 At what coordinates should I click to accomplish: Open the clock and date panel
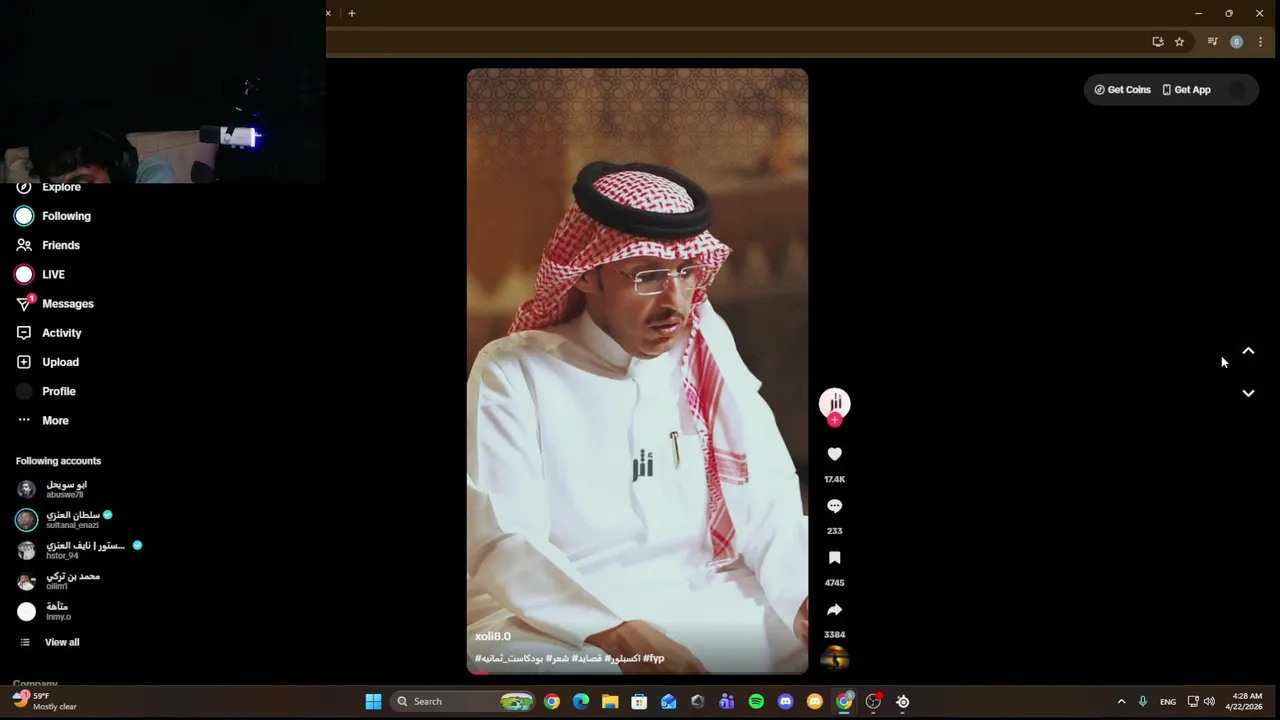pos(1247,702)
